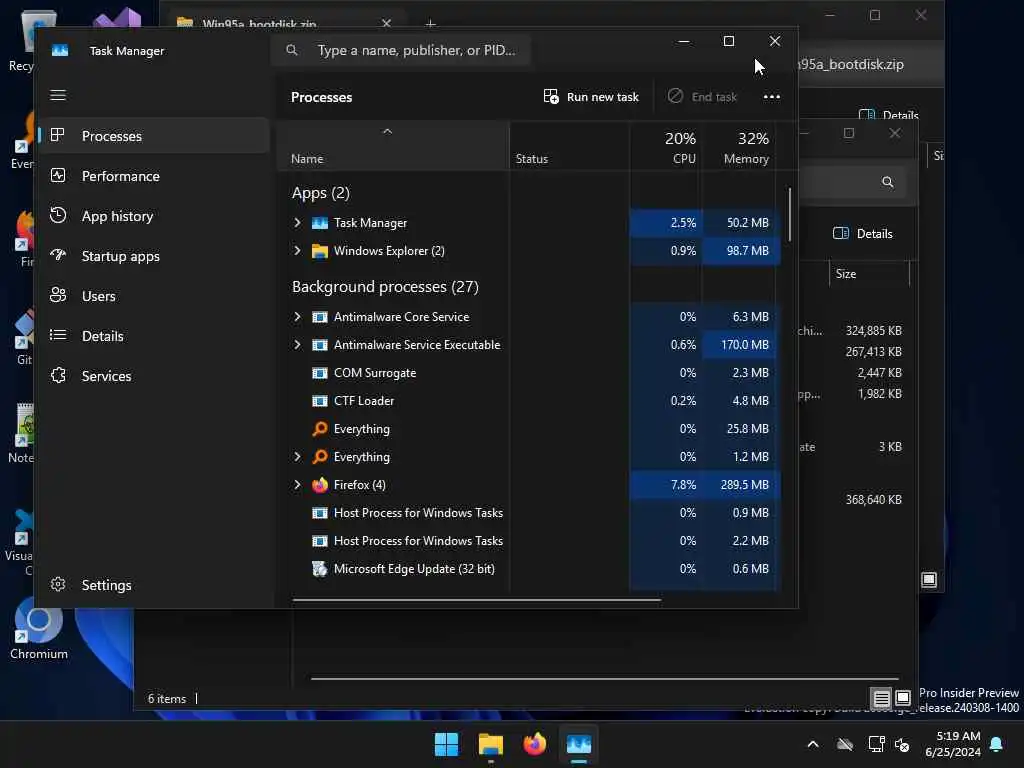Open the Chromium desktop shortcut

pyautogui.click(x=39, y=630)
